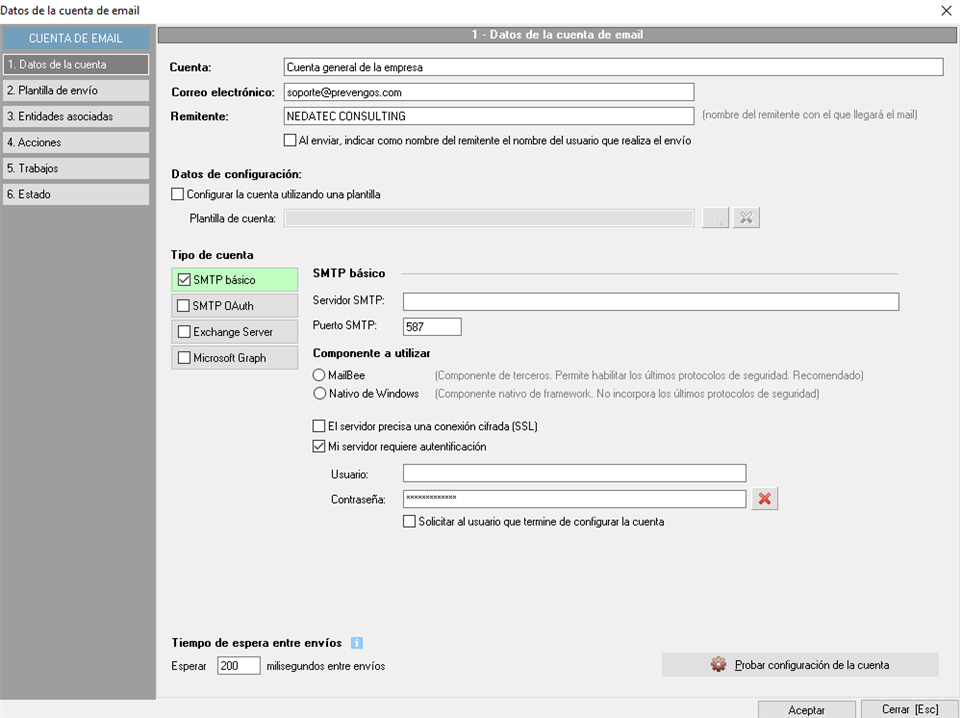Uncheck Mi servidor requiere autentificación

click(x=319, y=446)
